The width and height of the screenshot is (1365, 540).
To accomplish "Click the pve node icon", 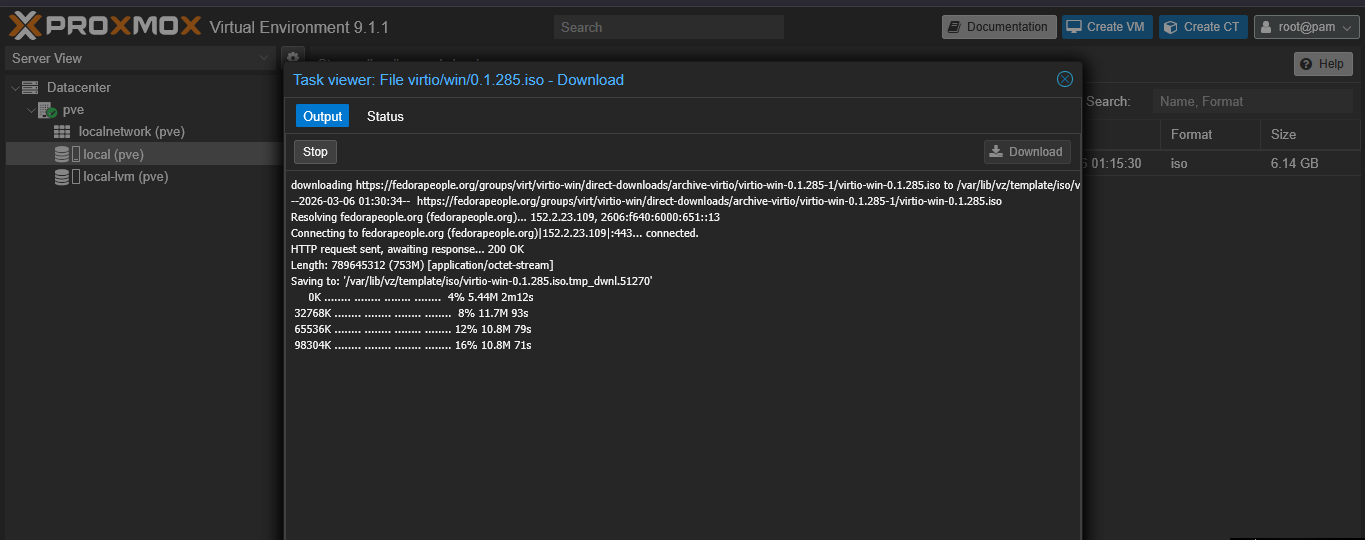I will pyautogui.click(x=47, y=110).
